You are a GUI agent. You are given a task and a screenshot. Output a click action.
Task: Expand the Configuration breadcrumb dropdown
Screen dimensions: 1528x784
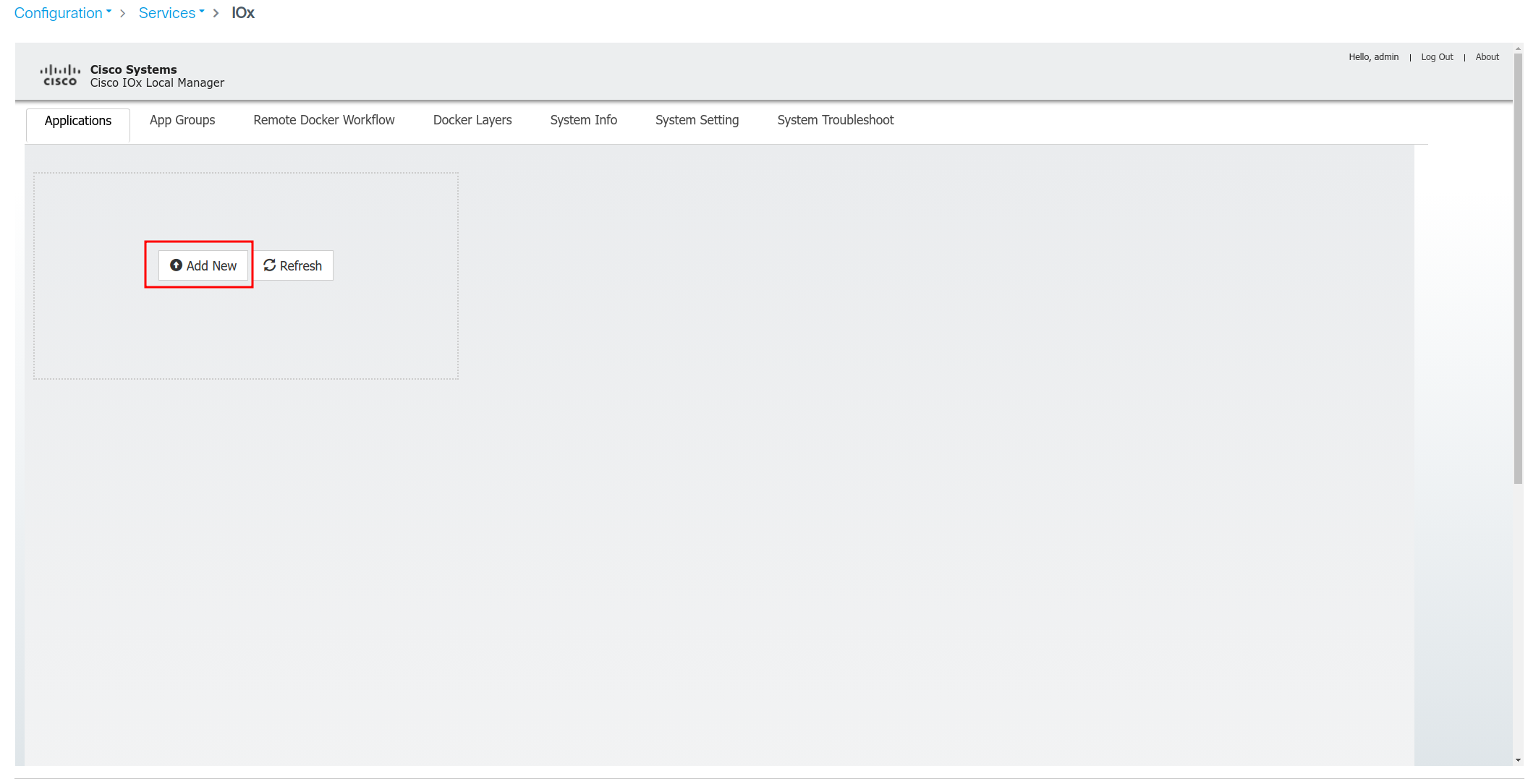point(63,13)
